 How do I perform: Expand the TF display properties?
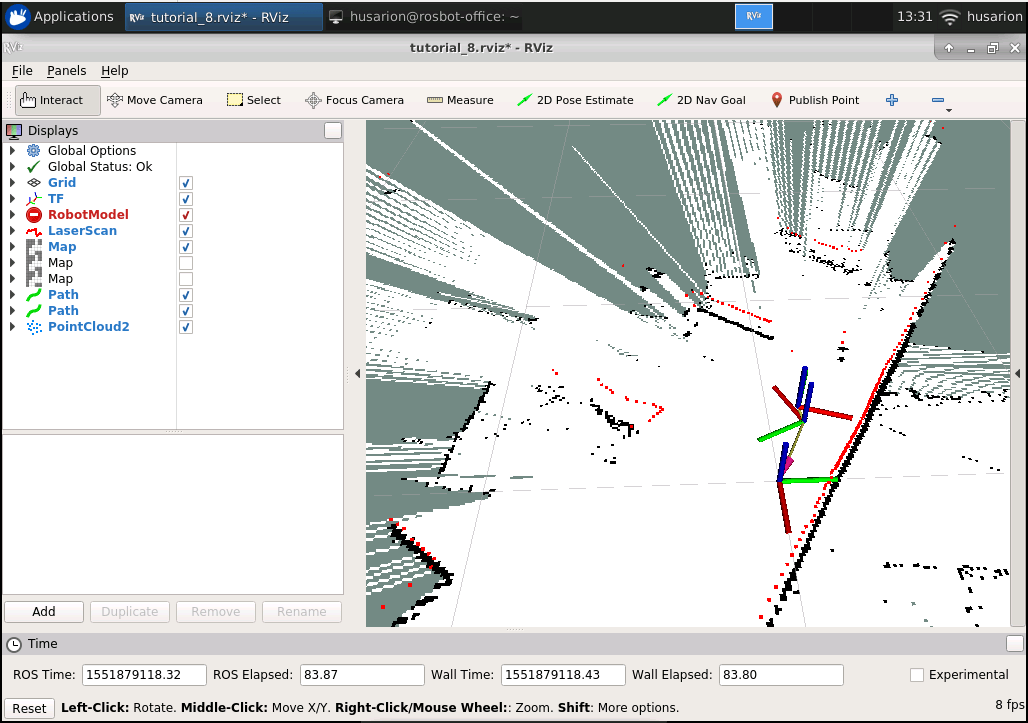click(12, 199)
